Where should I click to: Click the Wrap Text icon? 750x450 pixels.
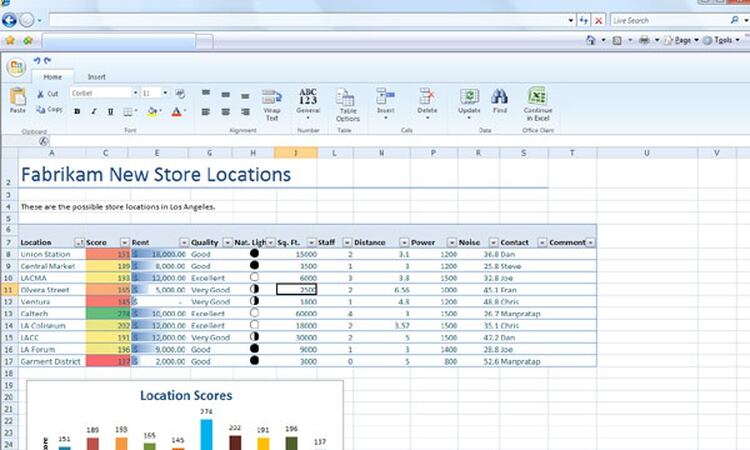coord(271,98)
